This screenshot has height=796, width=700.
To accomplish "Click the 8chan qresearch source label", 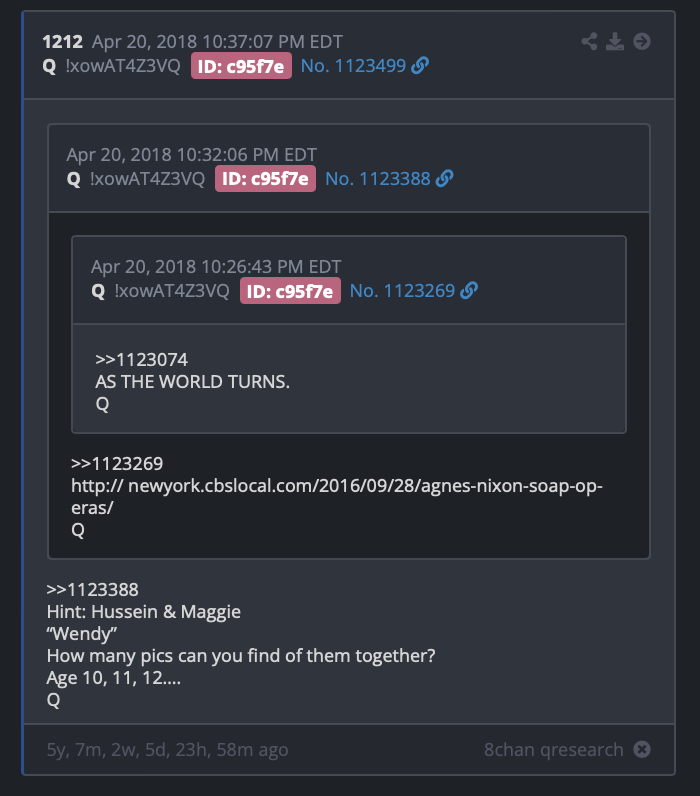I will tap(553, 750).
